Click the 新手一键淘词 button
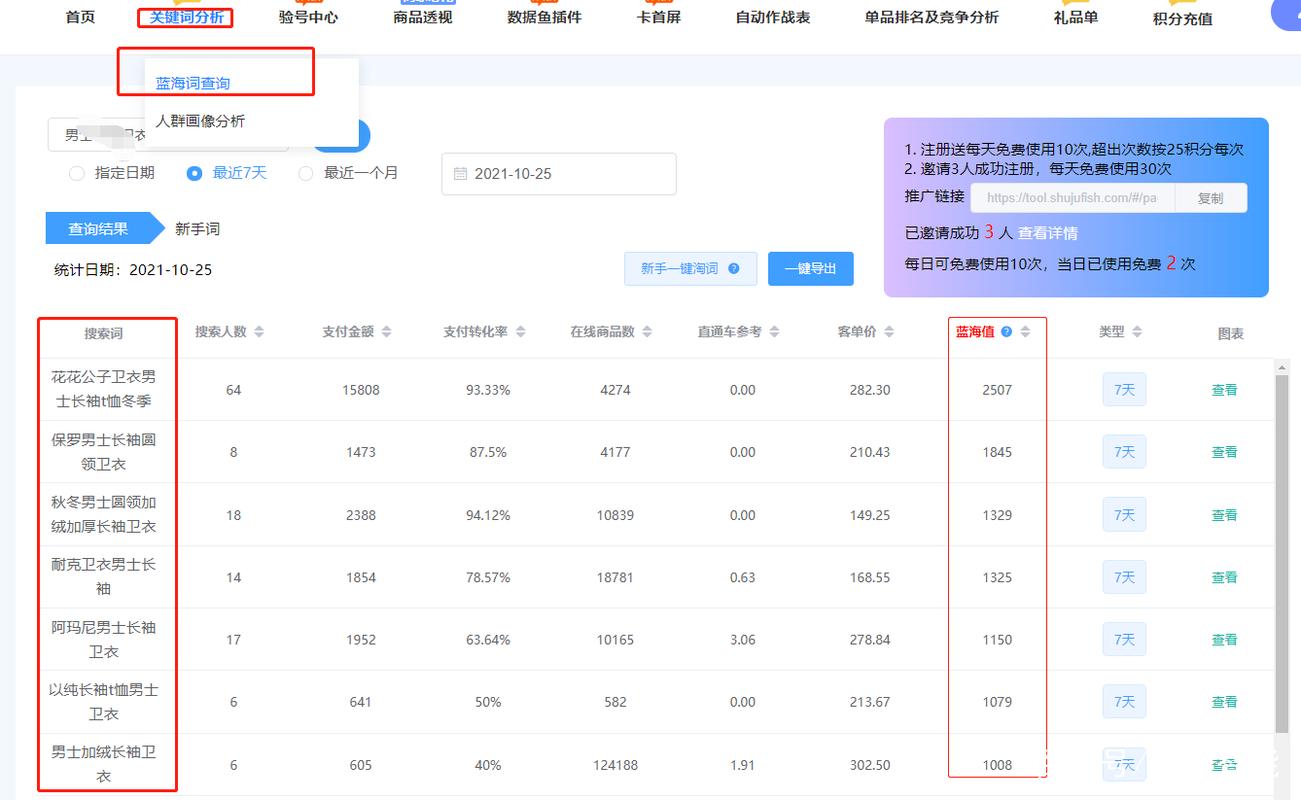Image resolution: width=1301 pixels, height=800 pixels. click(x=690, y=269)
